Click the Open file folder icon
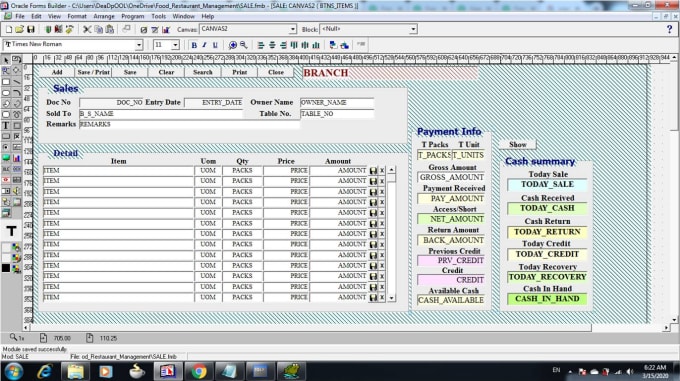The width and height of the screenshot is (680, 381). pos(20,29)
